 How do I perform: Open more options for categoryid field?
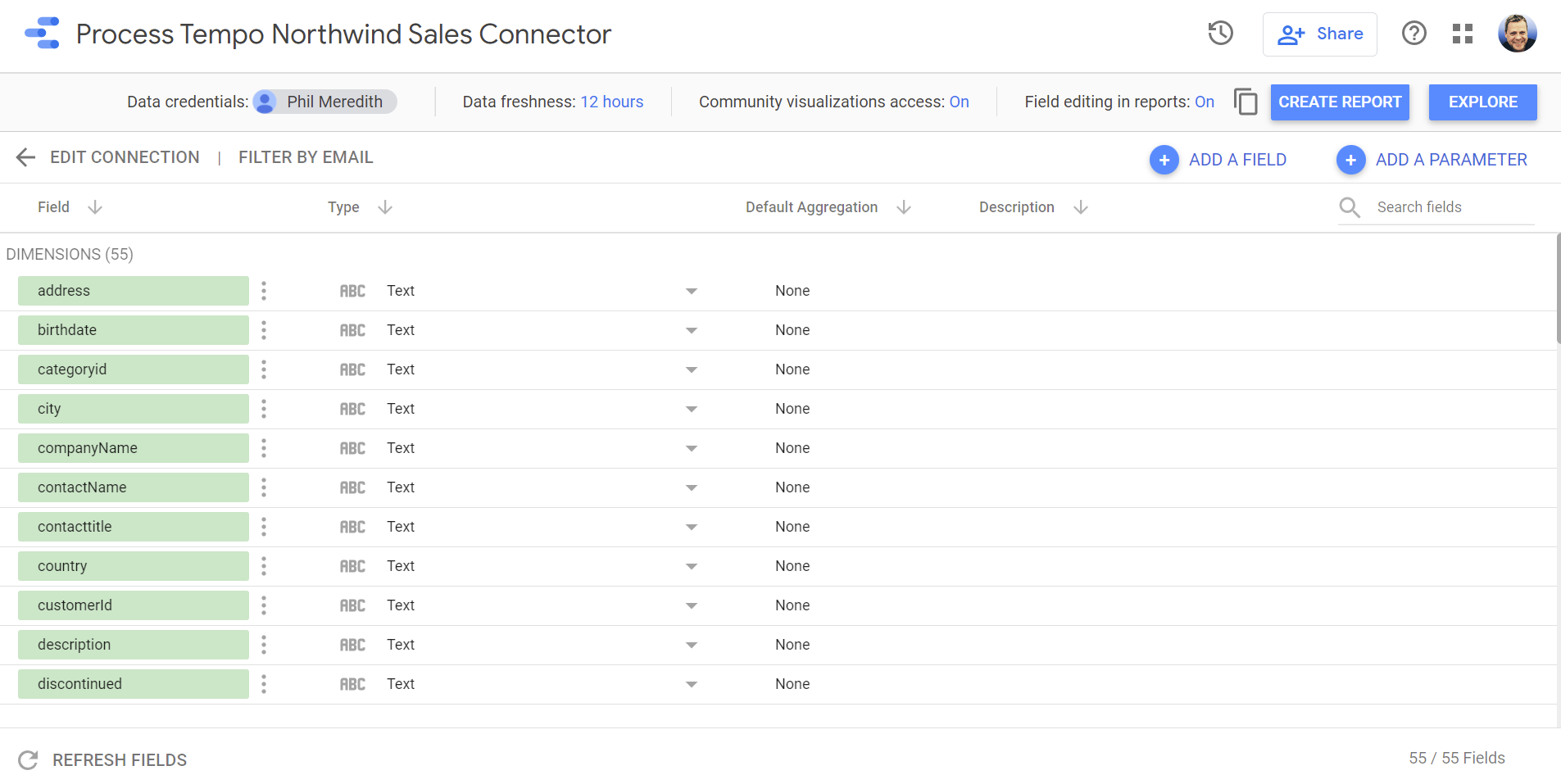264,369
